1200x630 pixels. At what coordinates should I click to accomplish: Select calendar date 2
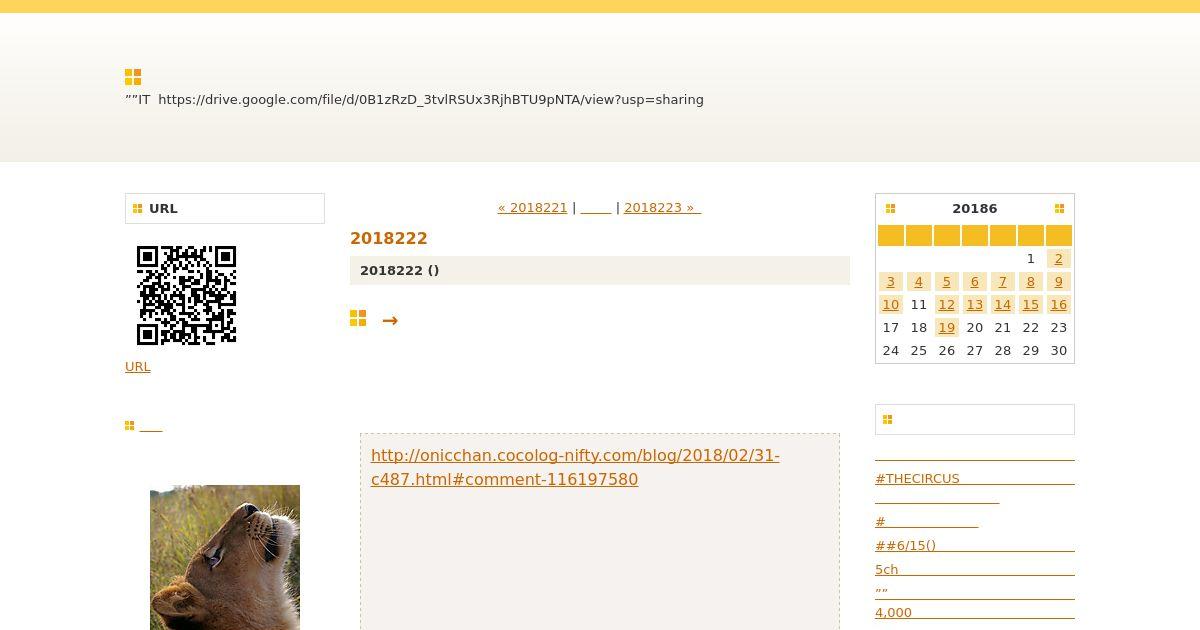pyautogui.click(x=1059, y=259)
